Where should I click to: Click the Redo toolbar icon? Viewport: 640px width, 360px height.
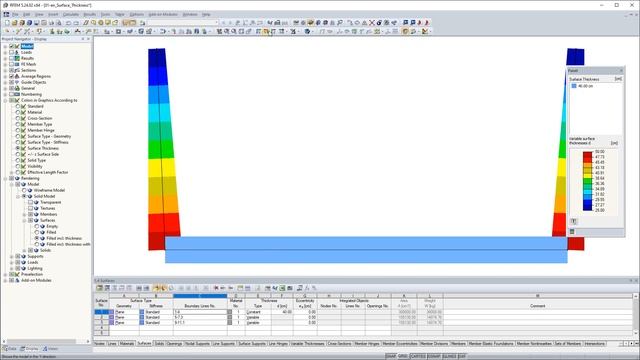(76, 23)
